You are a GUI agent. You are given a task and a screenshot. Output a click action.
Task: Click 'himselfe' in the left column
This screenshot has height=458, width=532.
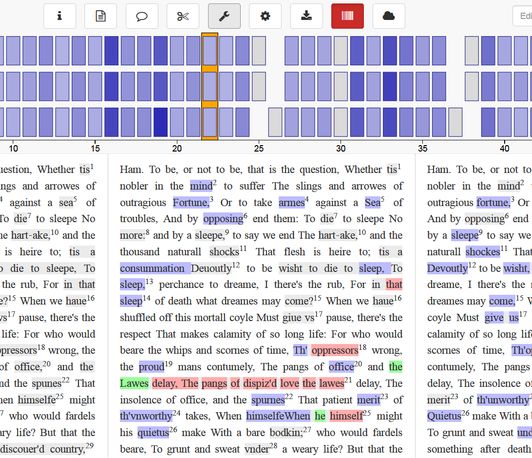click(x=37, y=400)
